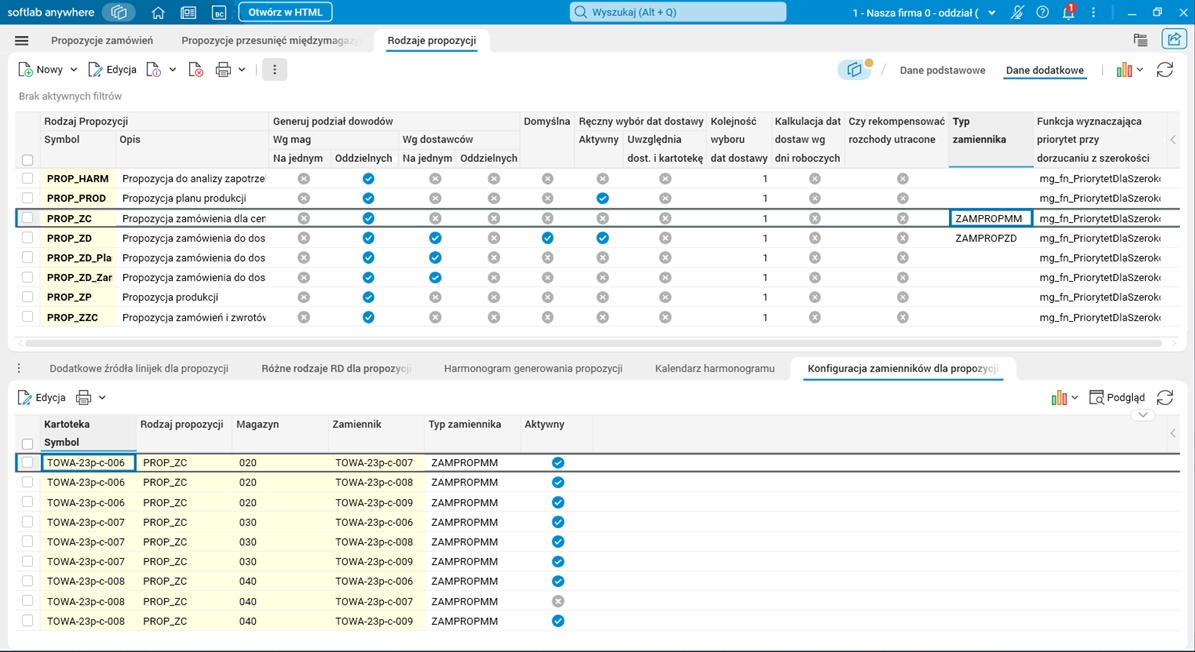Click the Podgląd preview button in the lower panel
Screen dimensions: 1195x652
pos(1117,398)
